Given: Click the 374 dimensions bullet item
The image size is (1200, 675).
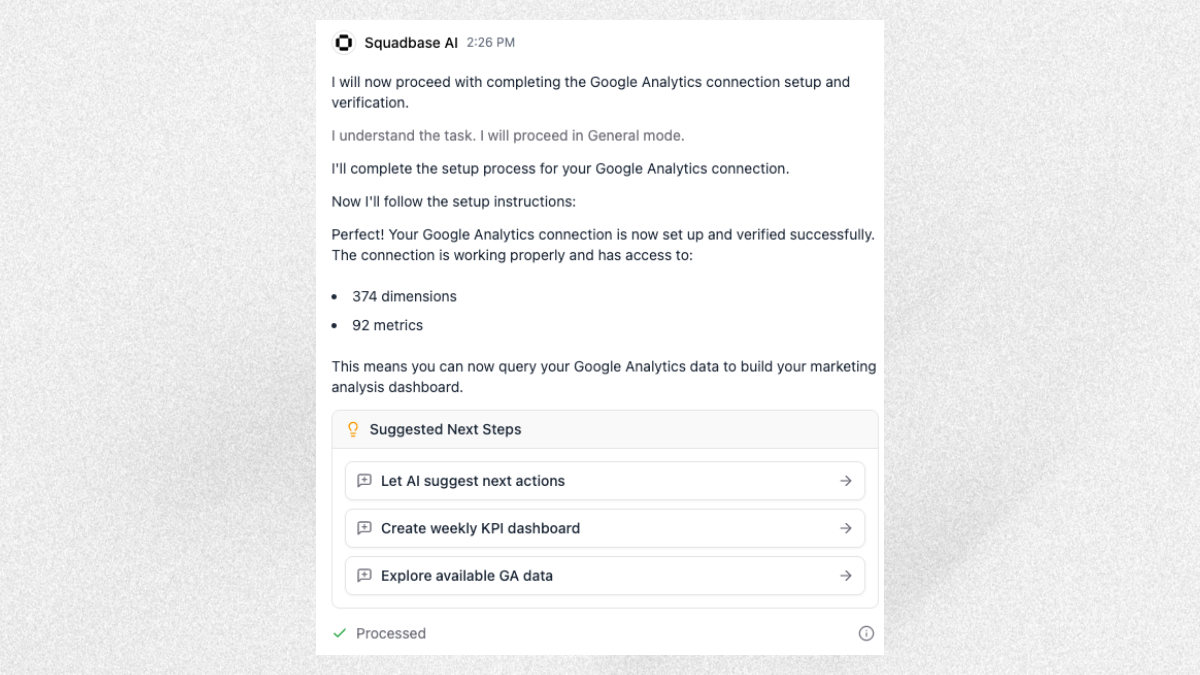Looking at the screenshot, I should pos(404,296).
